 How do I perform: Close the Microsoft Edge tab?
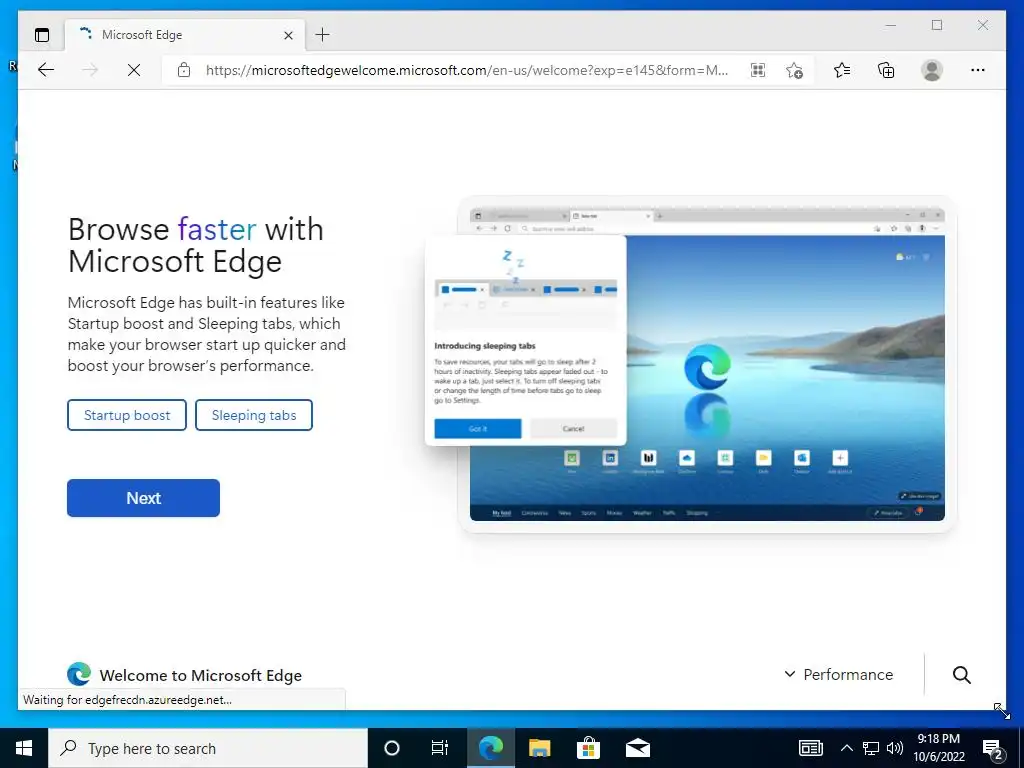point(288,35)
